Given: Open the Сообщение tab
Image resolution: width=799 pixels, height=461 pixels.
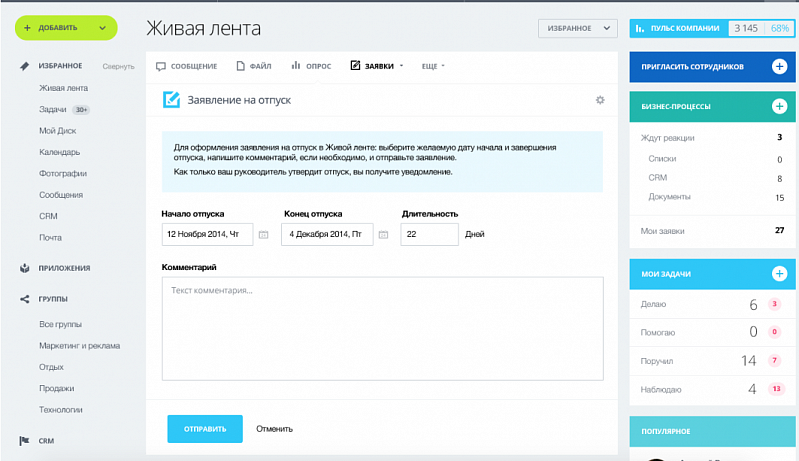Looking at the screenshot, I should point(187,66).
